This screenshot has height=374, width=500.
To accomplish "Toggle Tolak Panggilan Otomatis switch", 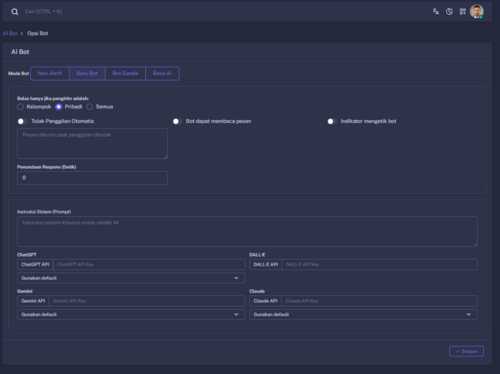I will 22,121.
